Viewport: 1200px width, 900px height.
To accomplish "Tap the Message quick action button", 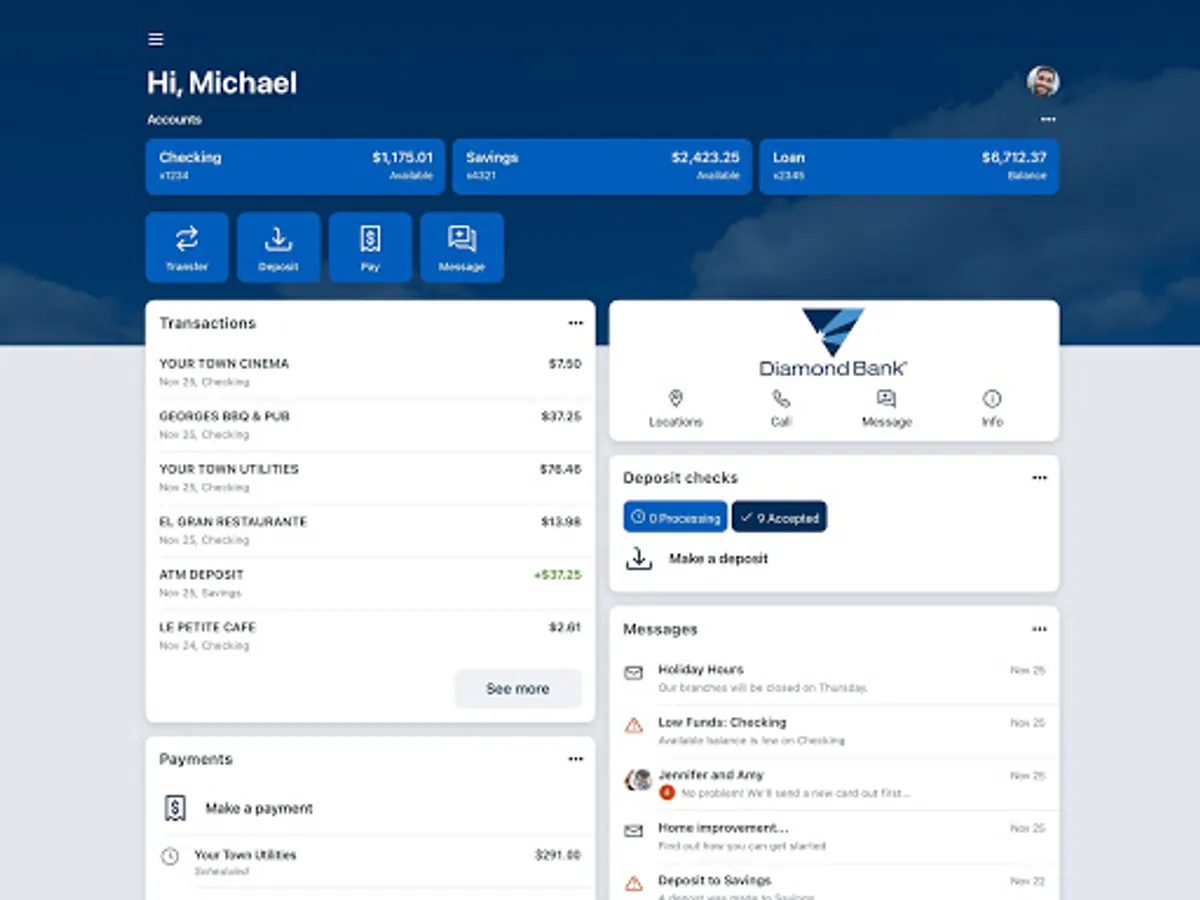I will point(462,247).
